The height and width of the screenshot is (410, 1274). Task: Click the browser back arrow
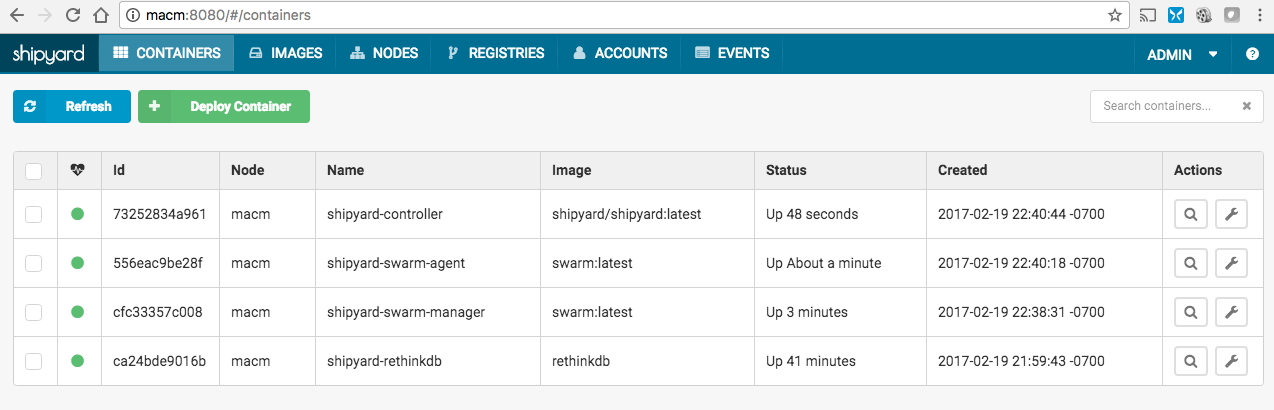pyautogui.click(x=16, y=15)
